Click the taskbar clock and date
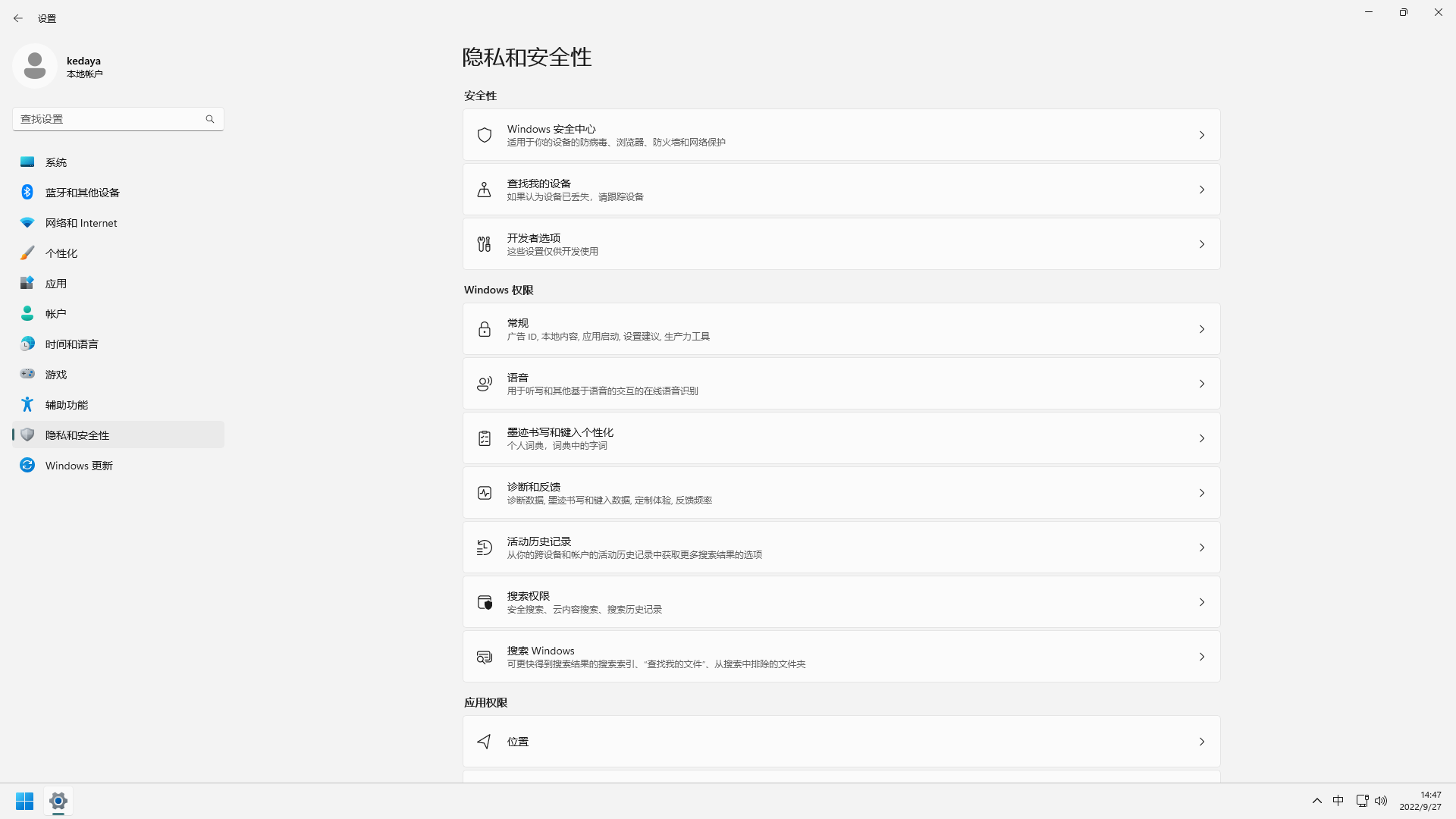 coord(1420,801)
